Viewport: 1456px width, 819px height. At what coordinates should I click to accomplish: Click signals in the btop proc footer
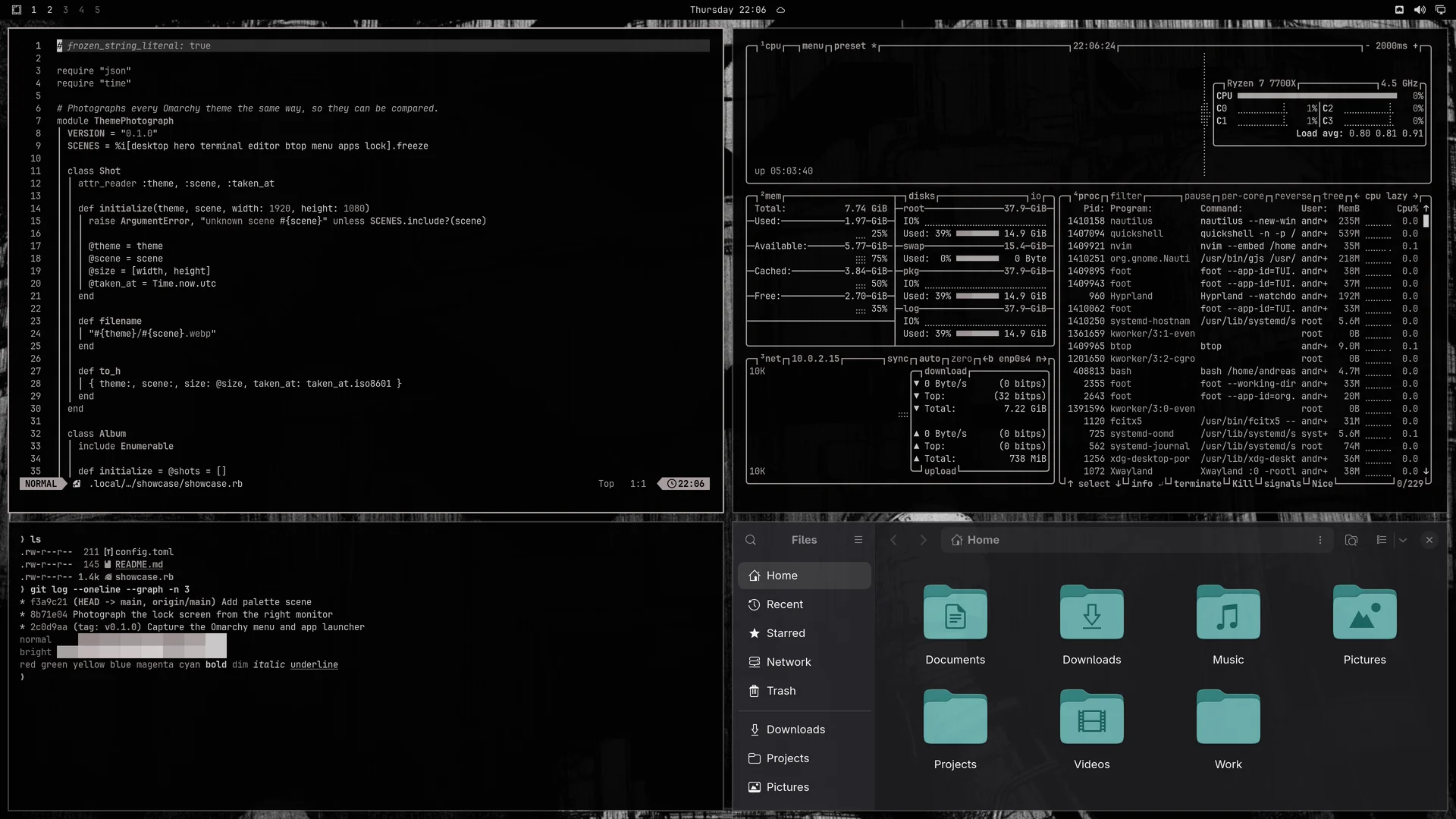click(x=1282, y=484)
